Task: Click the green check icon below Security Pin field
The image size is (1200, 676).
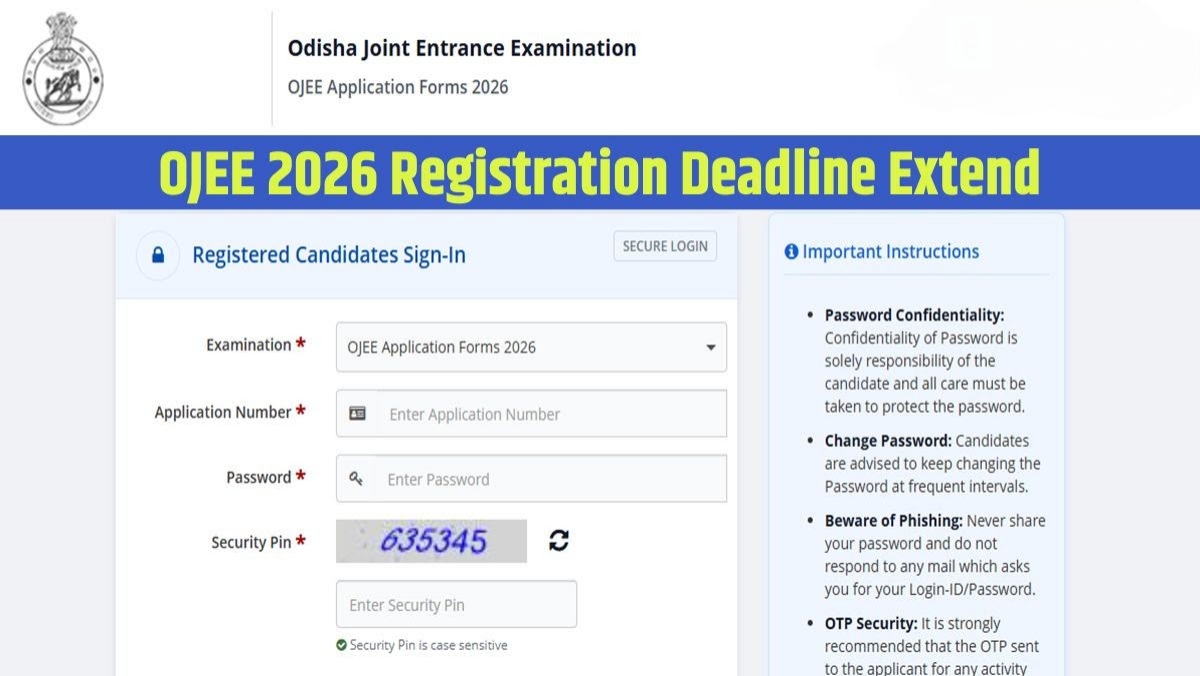Action: point(343,645)
